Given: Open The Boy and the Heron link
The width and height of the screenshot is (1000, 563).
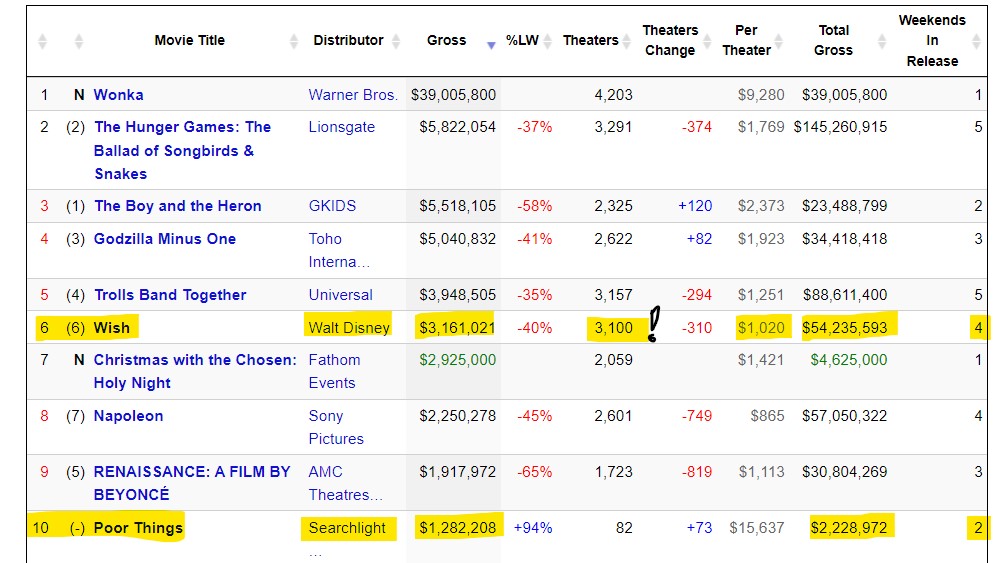Looking at the screenshot, I should click(x=177, y=206).
